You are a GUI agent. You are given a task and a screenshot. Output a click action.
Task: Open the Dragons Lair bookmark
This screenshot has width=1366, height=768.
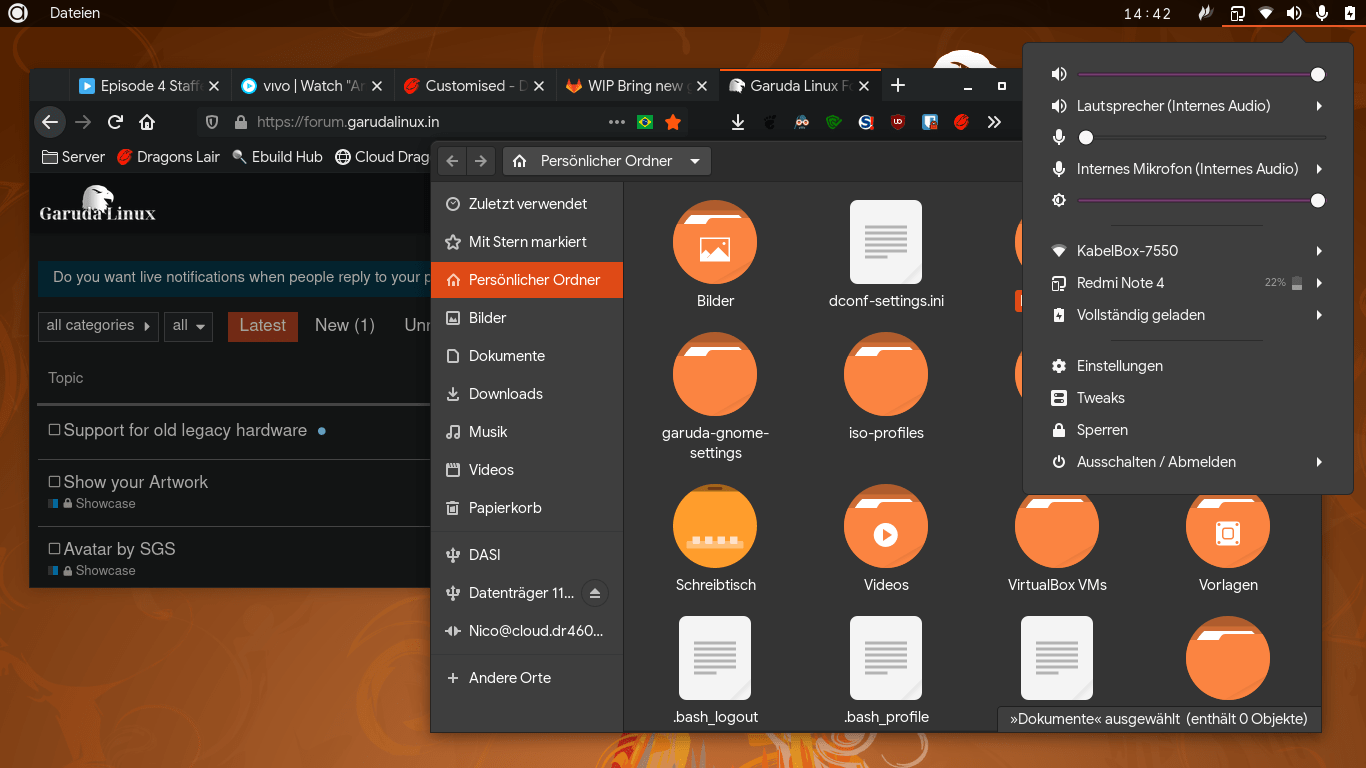168,157
